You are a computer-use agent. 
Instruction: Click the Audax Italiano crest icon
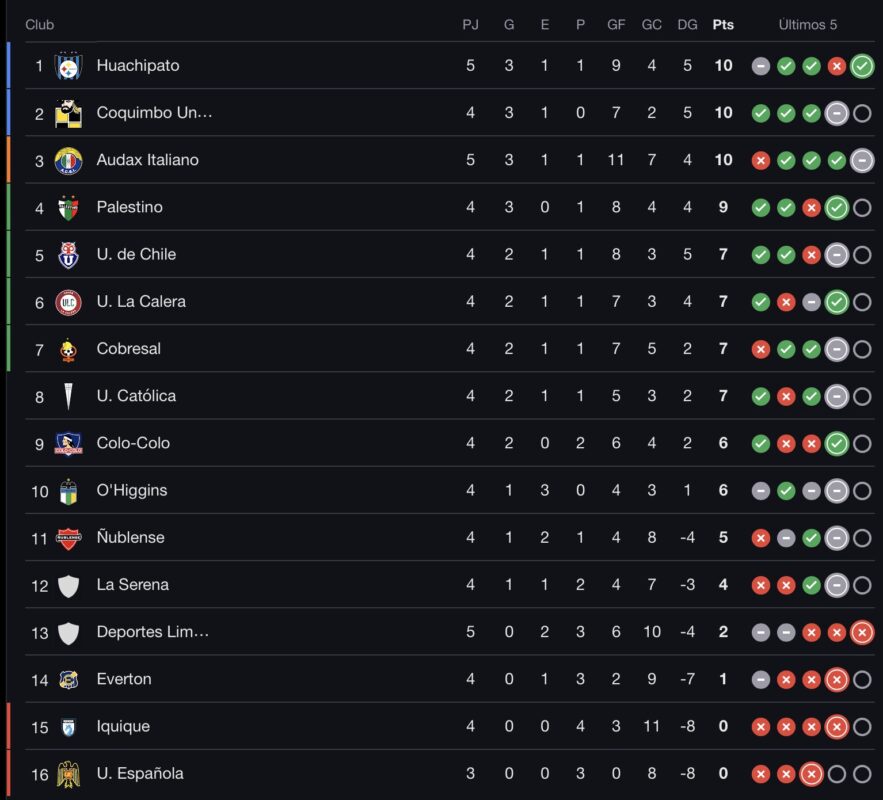tap(70, 160)
